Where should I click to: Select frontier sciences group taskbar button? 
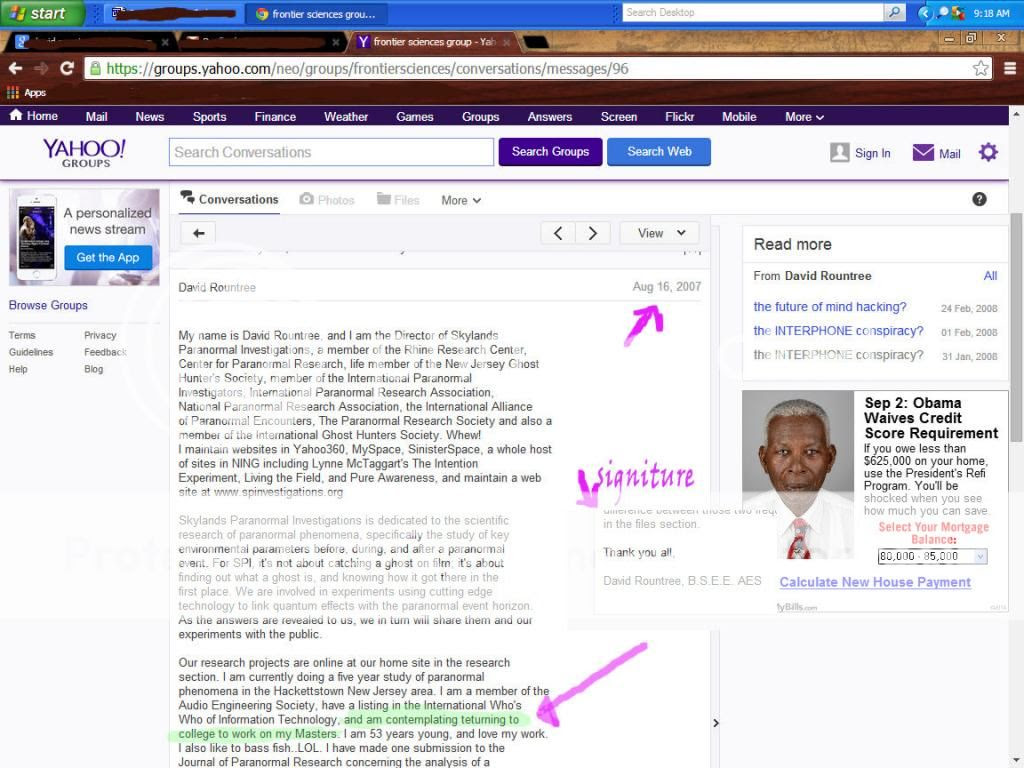[317, 13]
